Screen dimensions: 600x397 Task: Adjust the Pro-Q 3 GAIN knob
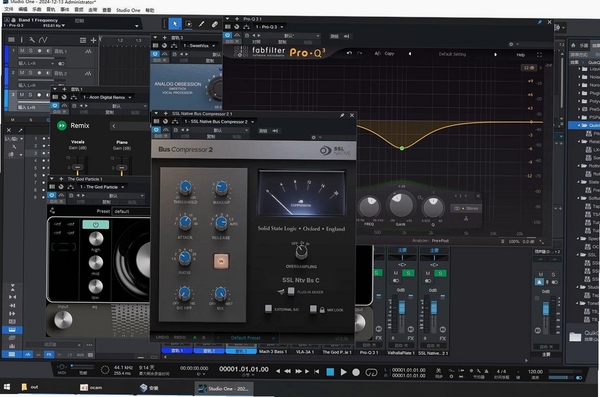[401, 205]
